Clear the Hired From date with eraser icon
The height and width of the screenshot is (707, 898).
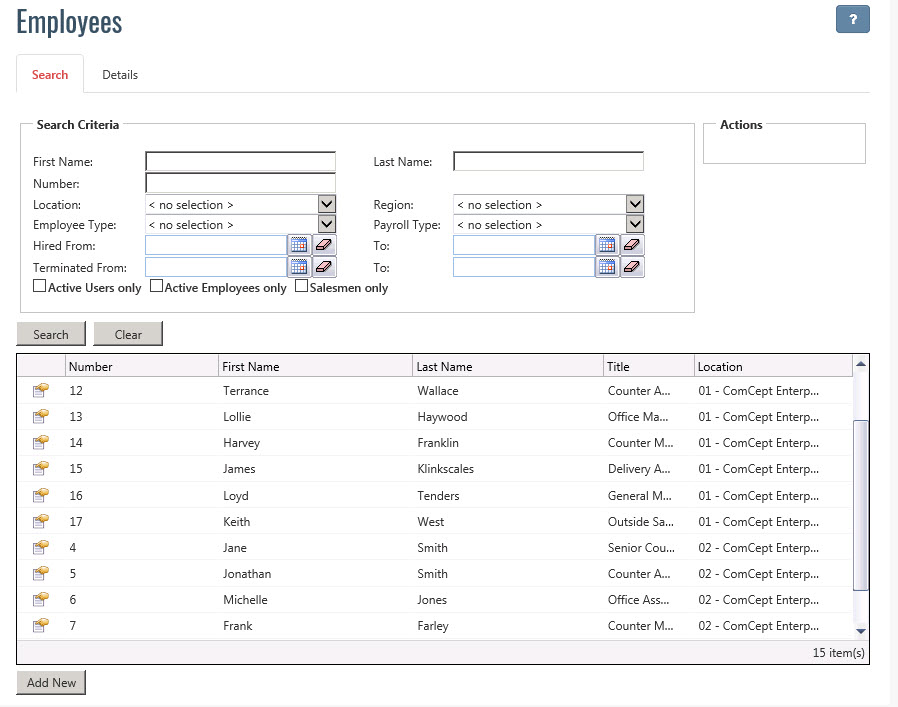pyautogui.click(x=324, y=246)
